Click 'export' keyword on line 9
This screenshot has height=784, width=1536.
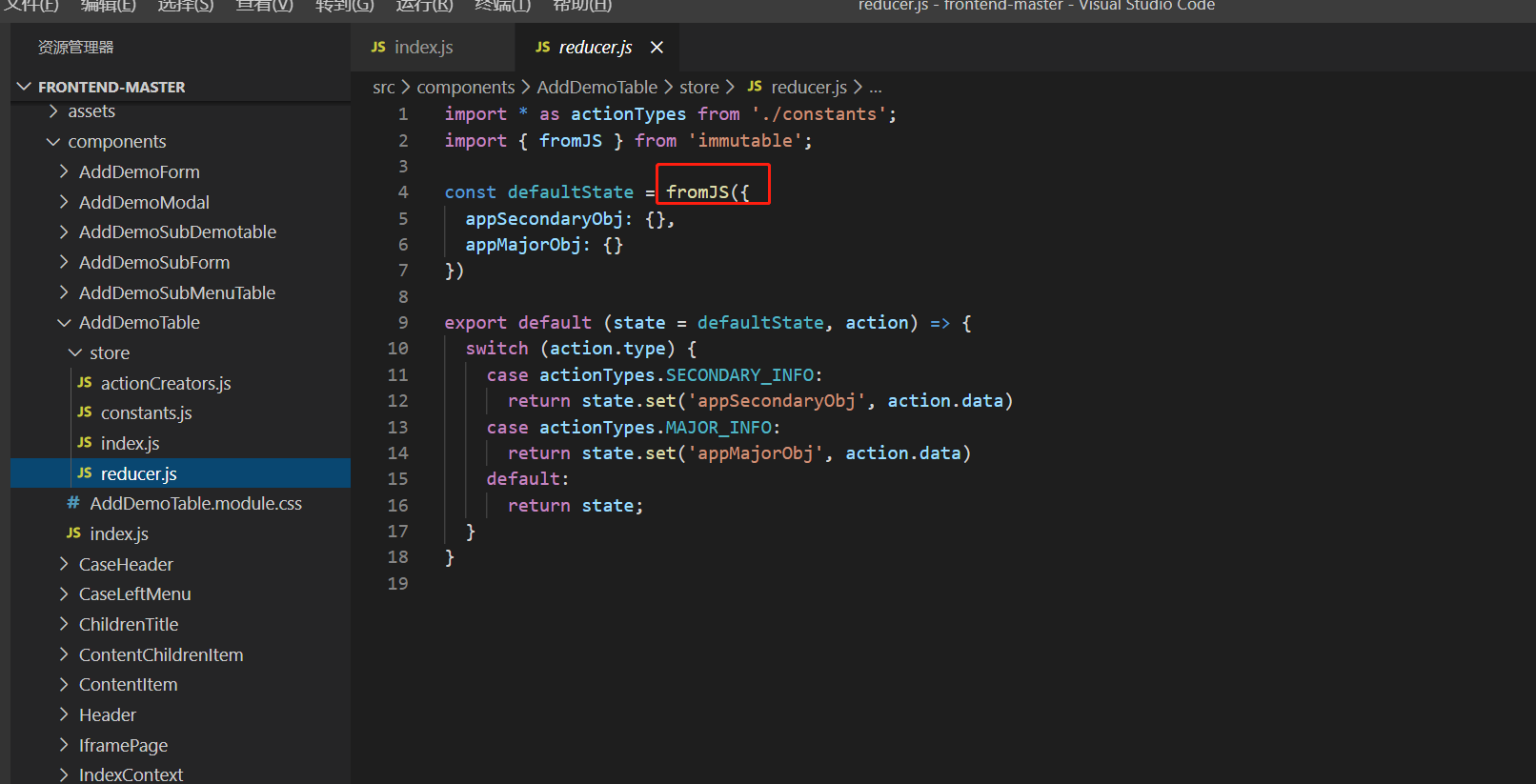[475, 323]
